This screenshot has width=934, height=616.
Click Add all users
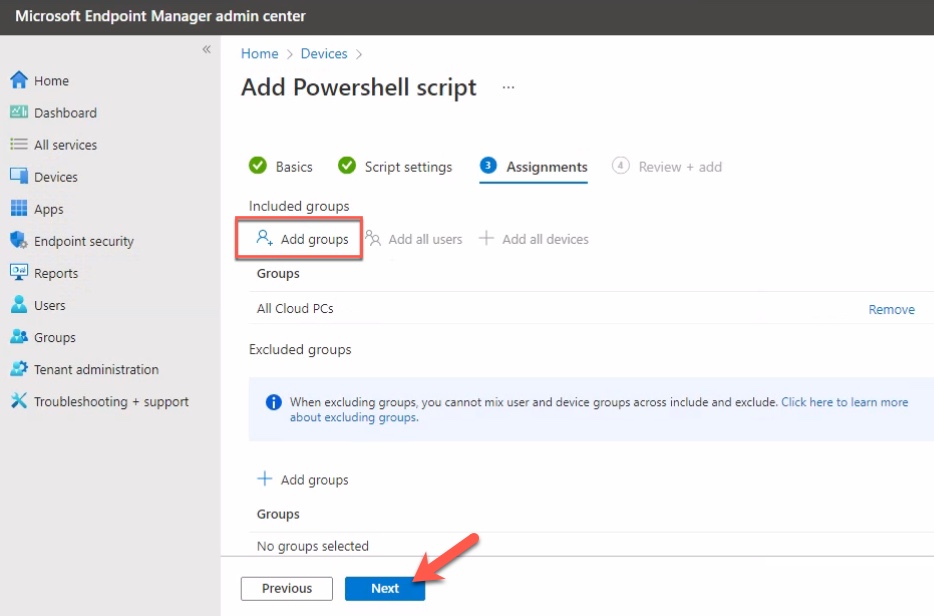413,239
